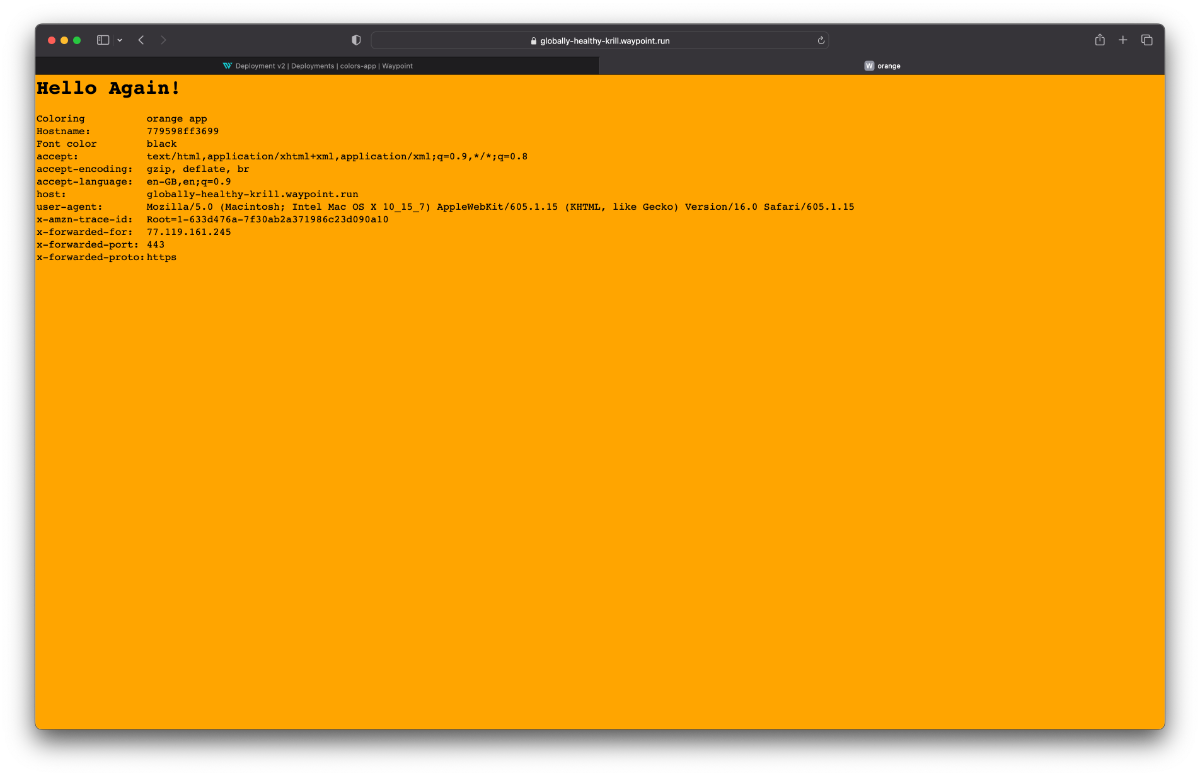Click the x-forwarded-port value 443
The width and height of the screenshot is (1200, 776).
coord(156,244)
